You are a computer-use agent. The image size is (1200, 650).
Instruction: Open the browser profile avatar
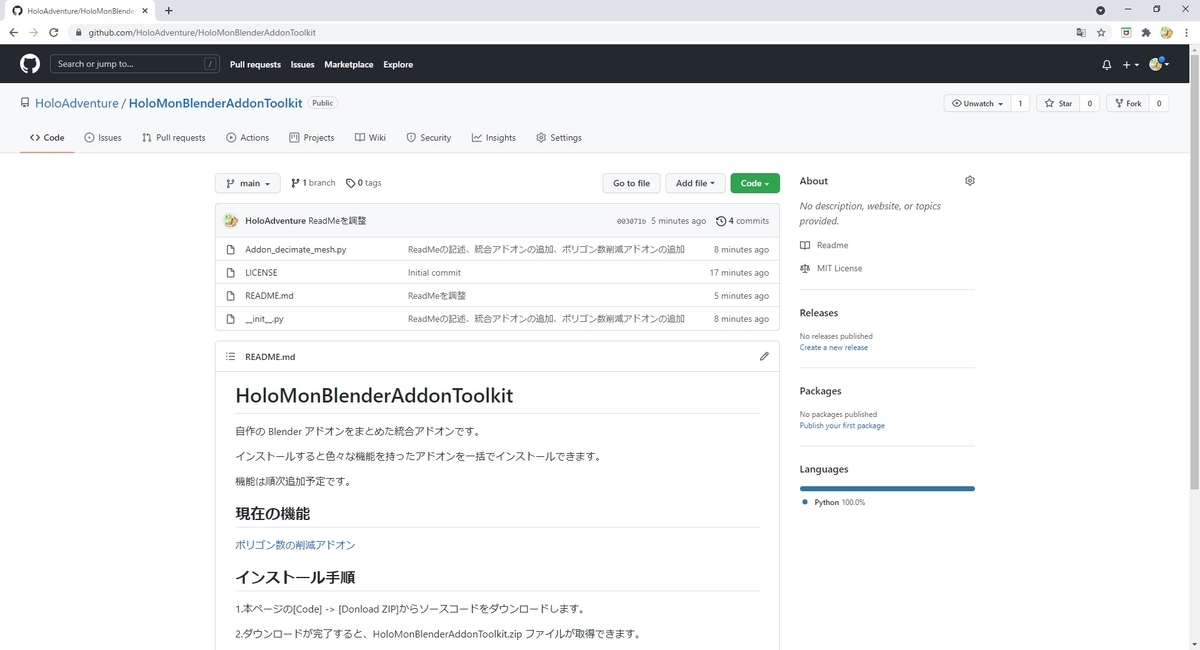click(x=1166, y=32)
